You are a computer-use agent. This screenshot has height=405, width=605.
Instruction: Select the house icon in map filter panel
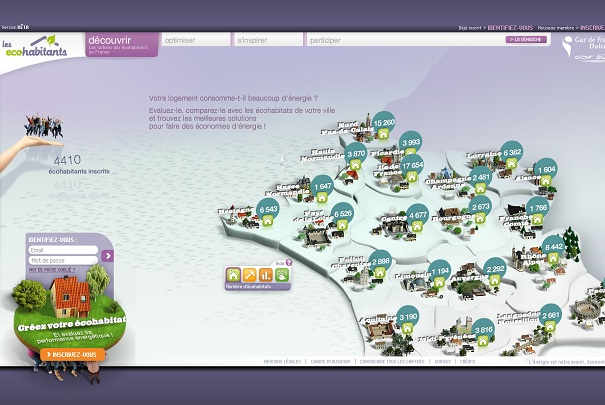point(234,275)
